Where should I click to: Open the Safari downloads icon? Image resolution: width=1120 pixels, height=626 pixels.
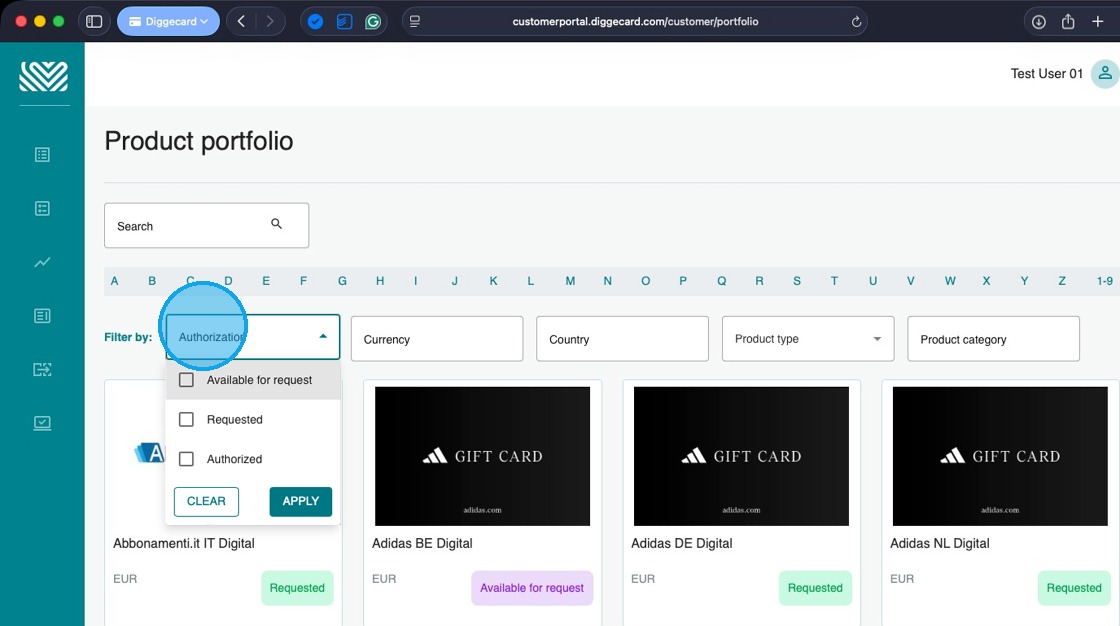point(1039,21)
